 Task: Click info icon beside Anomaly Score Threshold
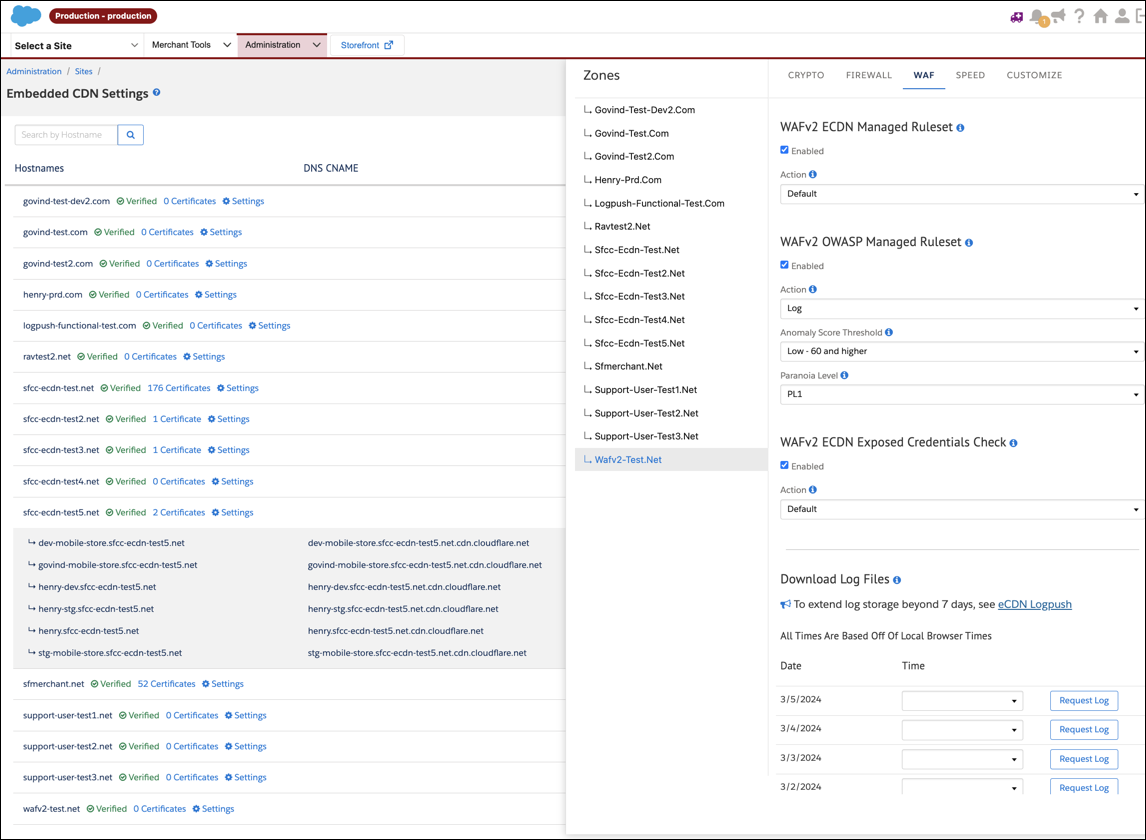[889, 332]
